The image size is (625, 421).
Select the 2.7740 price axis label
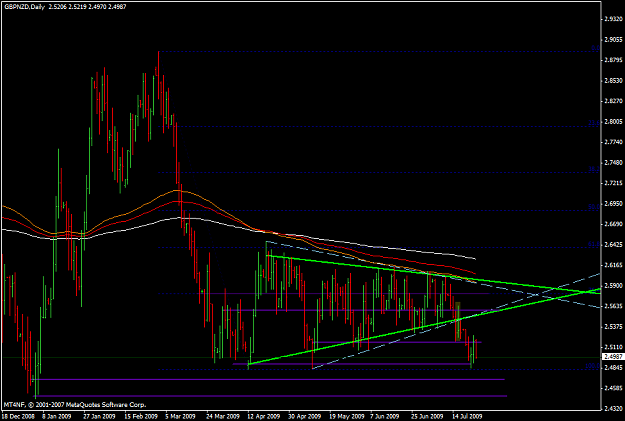[x=613, y=142]
